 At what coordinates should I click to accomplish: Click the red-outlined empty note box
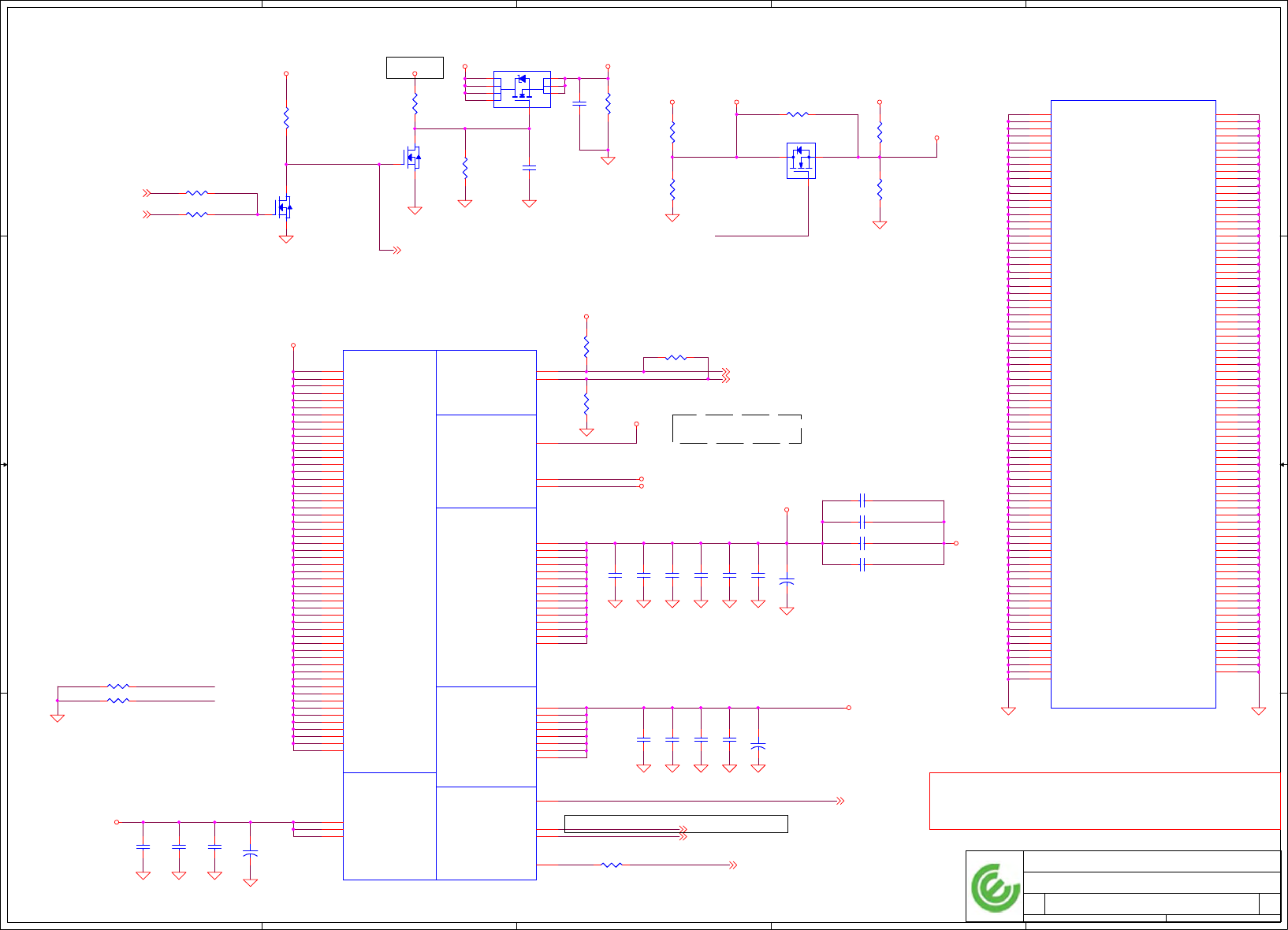(x=1104, y=801)
